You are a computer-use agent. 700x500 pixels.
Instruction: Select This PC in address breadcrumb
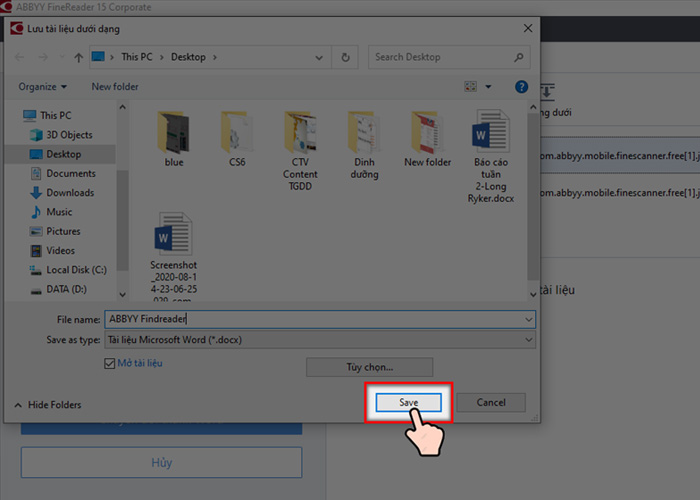[x=137, y=57]
